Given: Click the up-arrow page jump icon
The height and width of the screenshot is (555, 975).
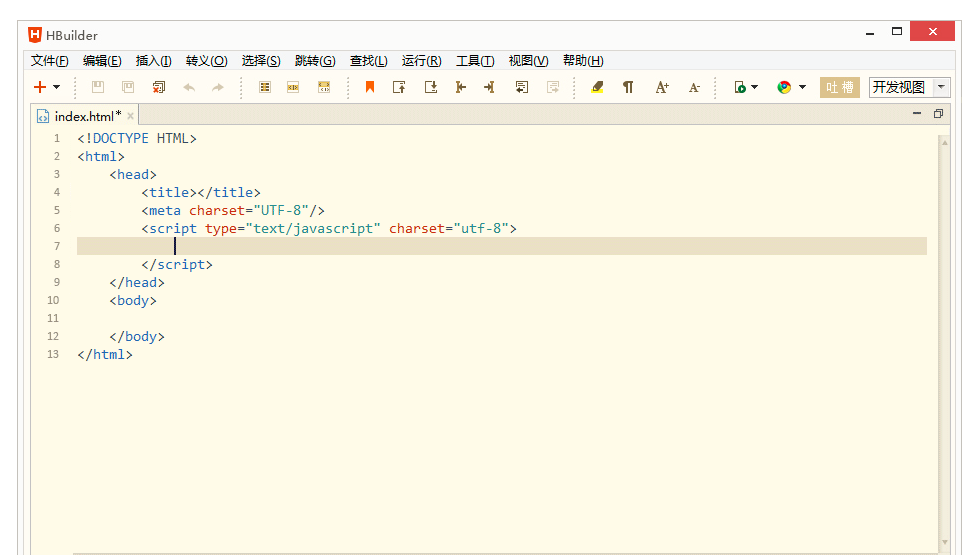Looking at the screenshot, I should [399, 87].
